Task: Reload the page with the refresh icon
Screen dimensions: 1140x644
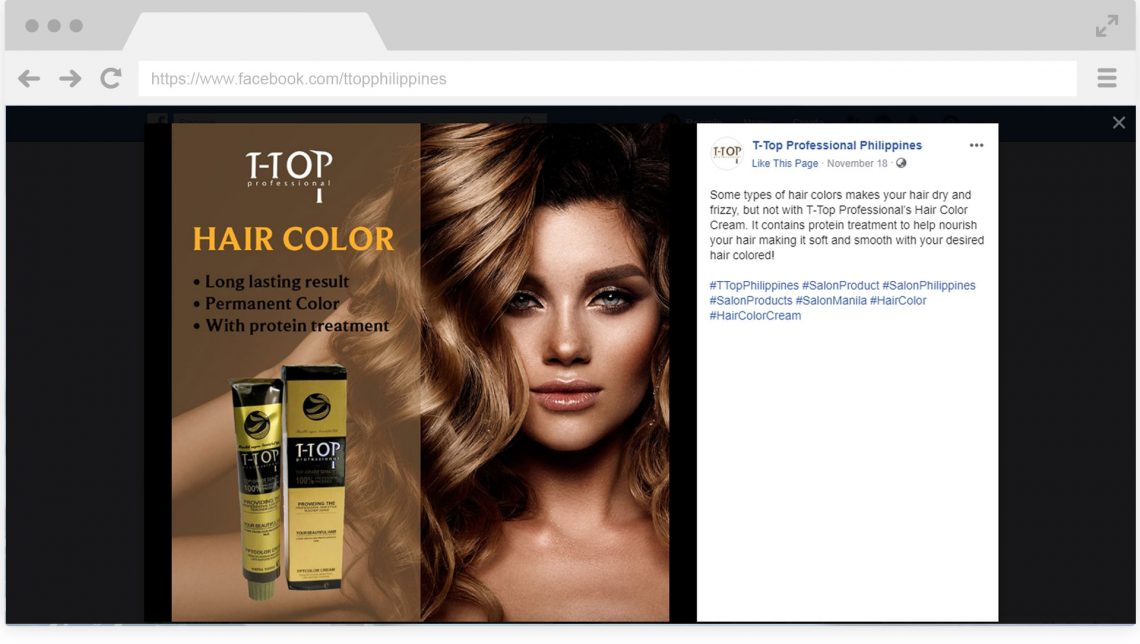Action: click(111, 79)
